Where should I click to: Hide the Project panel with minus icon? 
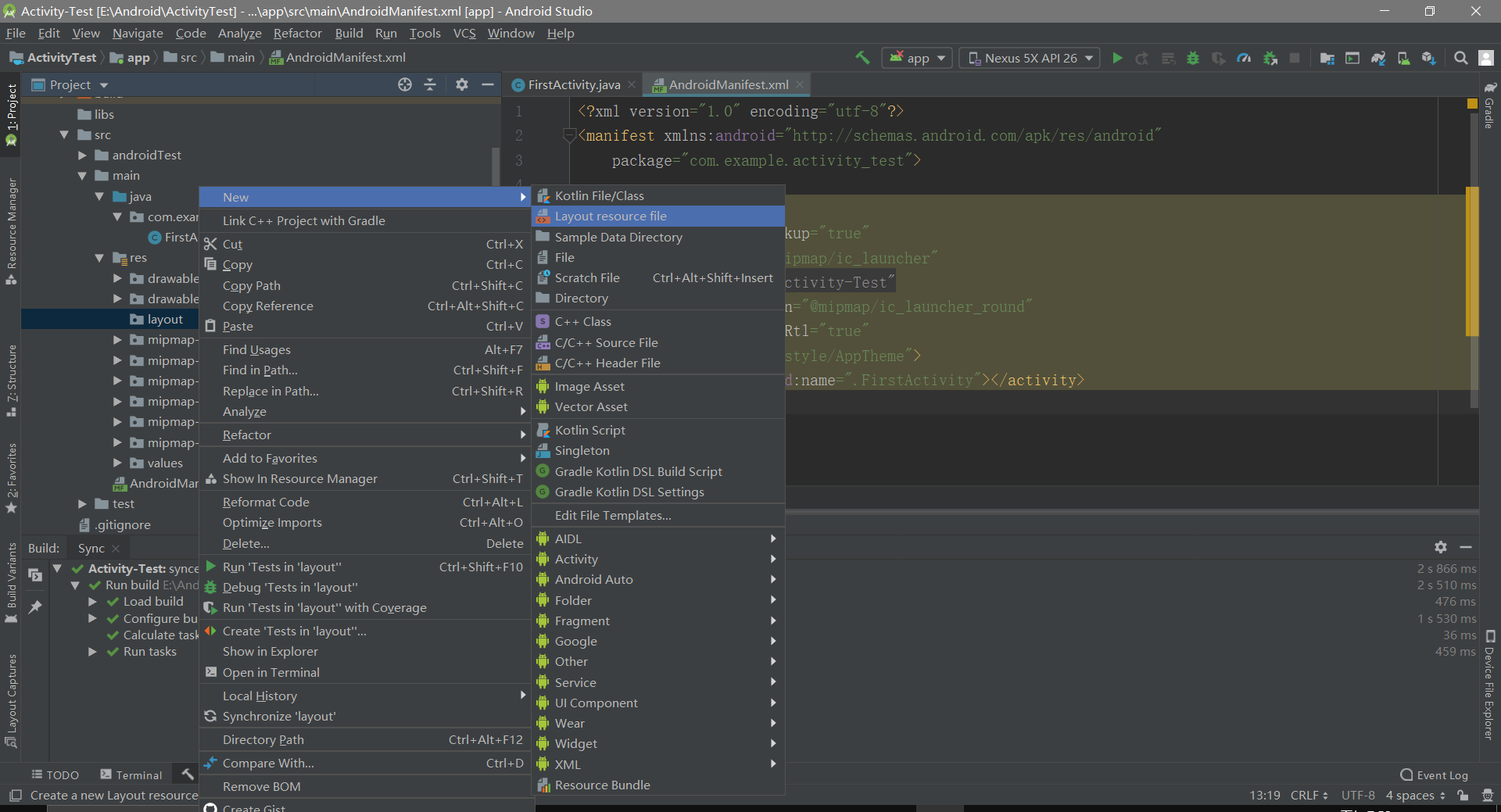[x=488, y=84]
